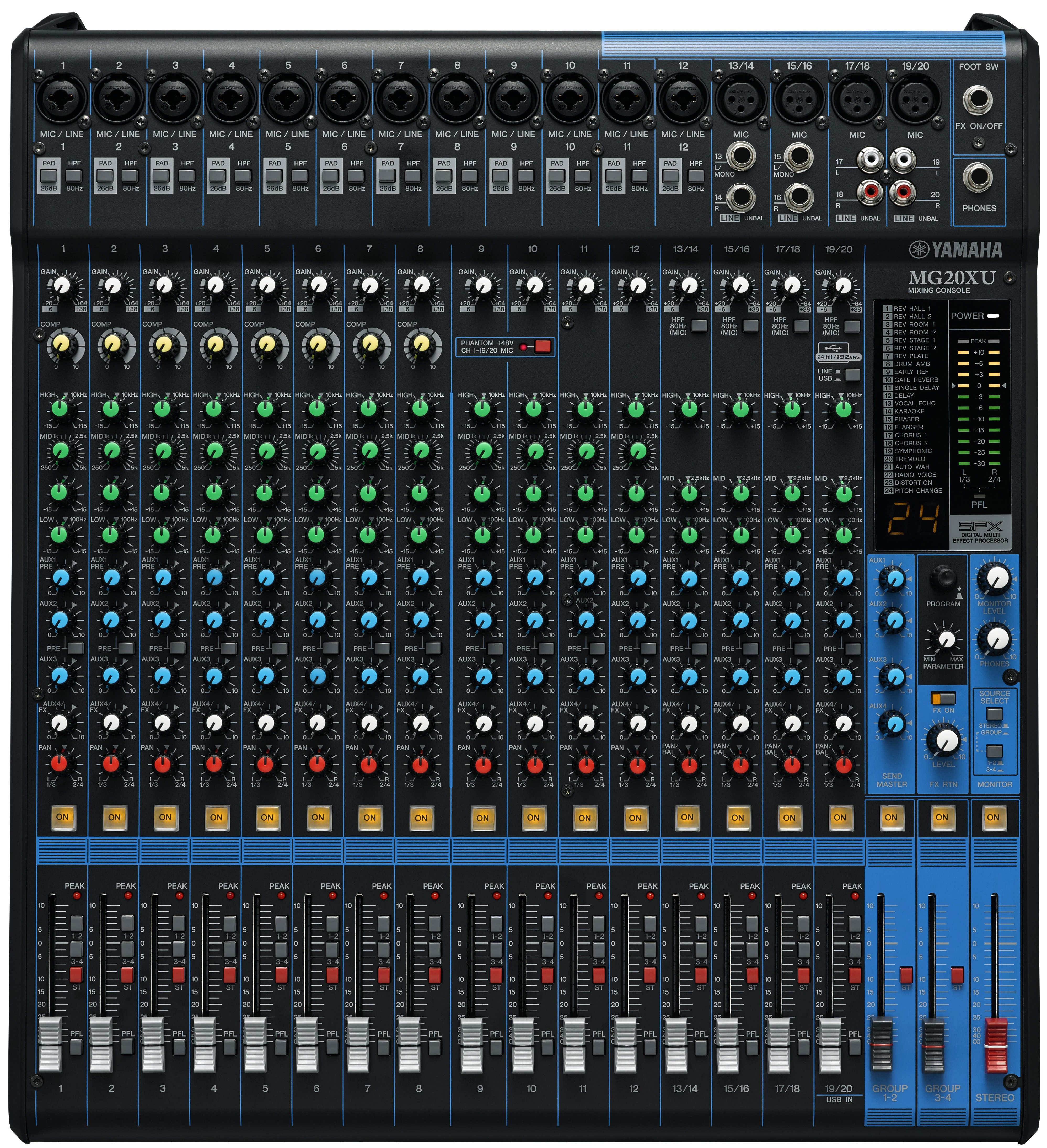The height and width of the screenshot is (1148, 1047).
Task: Click the orange program number display showing 24
Action: click(914, 519)
